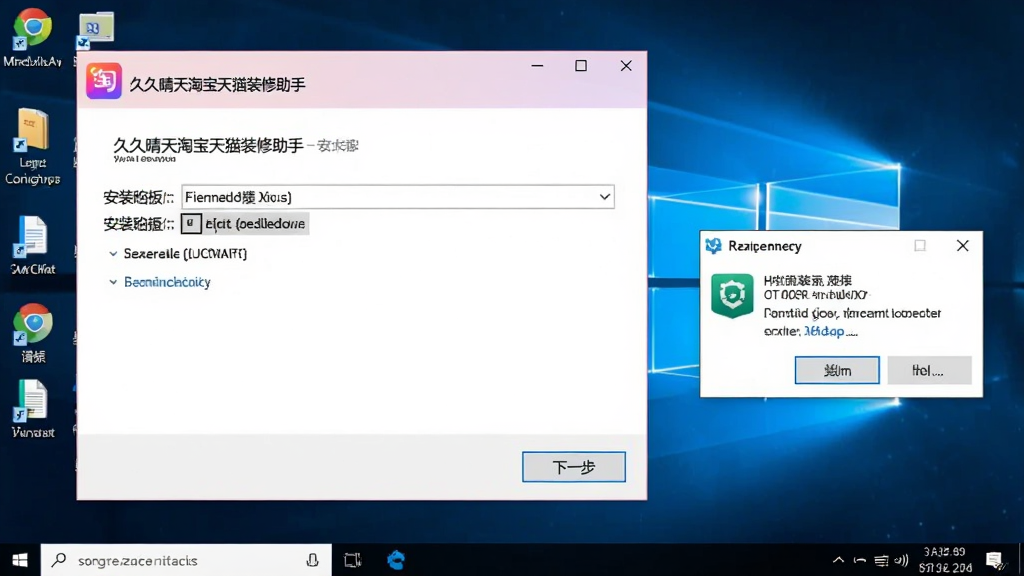Click the volume speaker icon in tray
This screenshot has width=1024, height=576.
(901, 560)
